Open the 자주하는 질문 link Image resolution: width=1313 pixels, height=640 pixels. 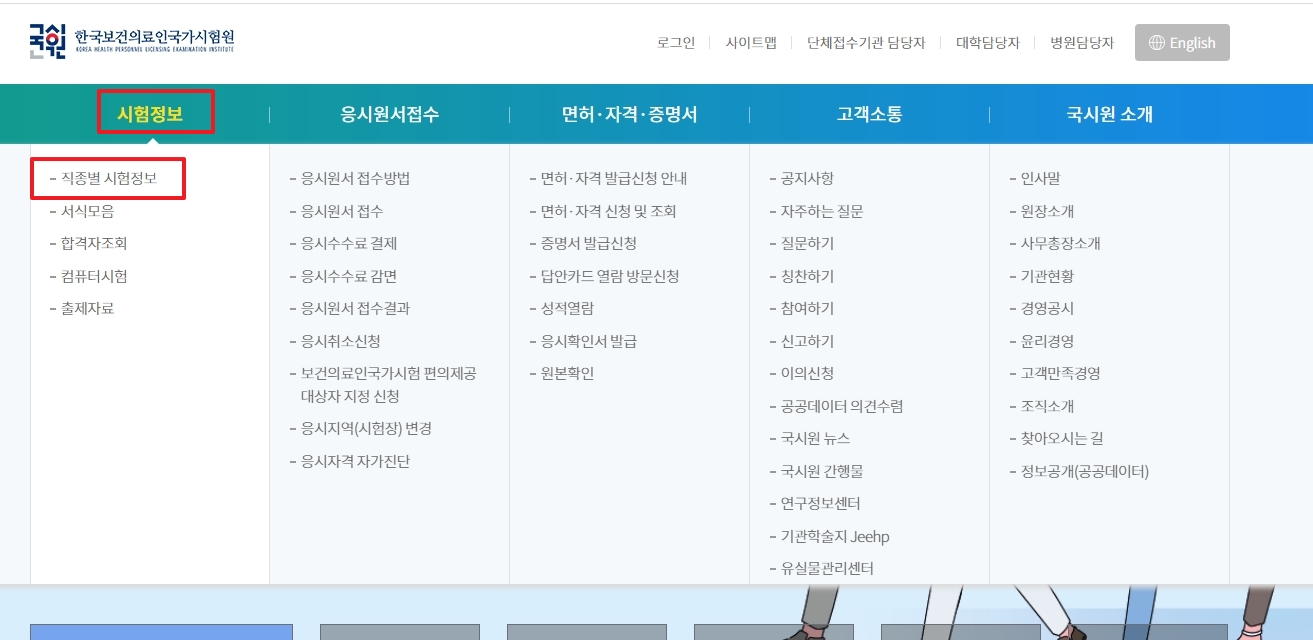coord(823,211)
